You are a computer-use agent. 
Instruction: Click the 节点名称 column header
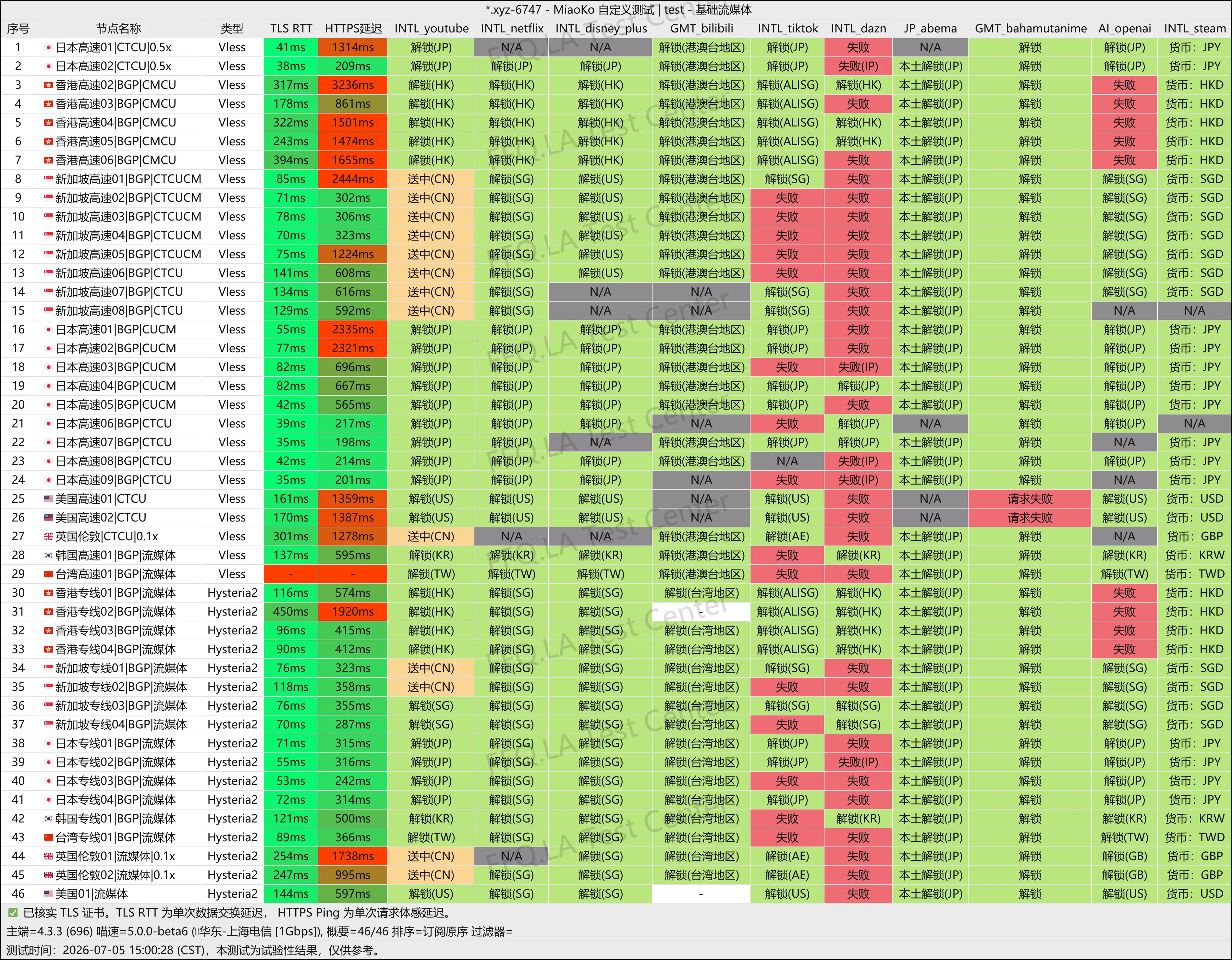click(118, 28)
